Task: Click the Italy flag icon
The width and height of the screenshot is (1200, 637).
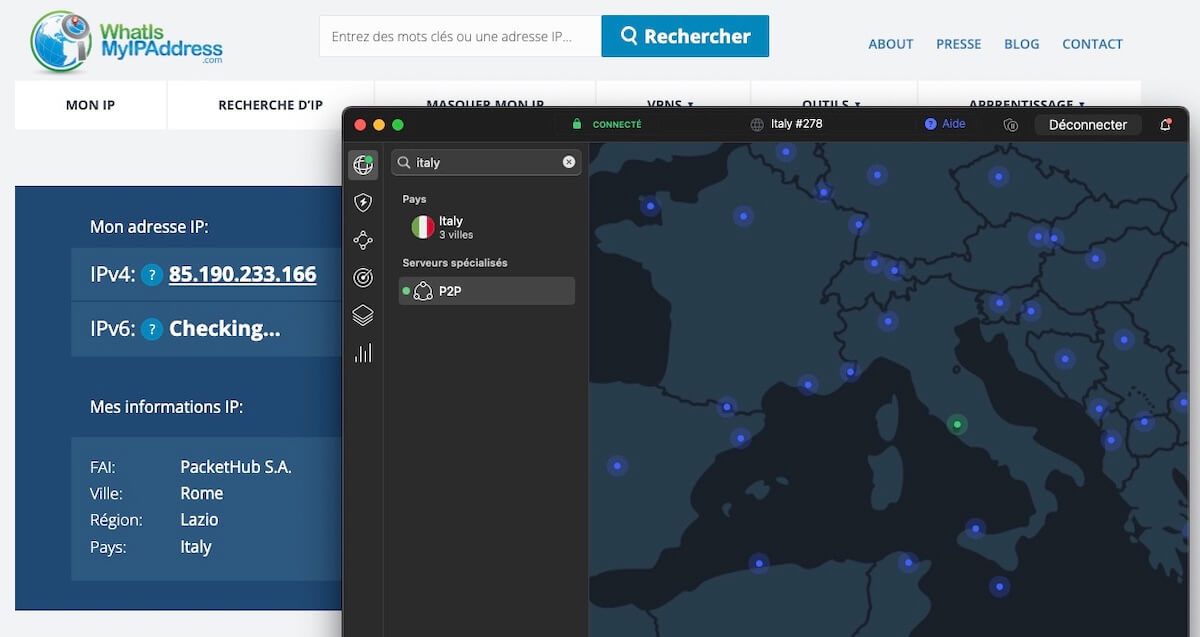Action: [423, 227]
